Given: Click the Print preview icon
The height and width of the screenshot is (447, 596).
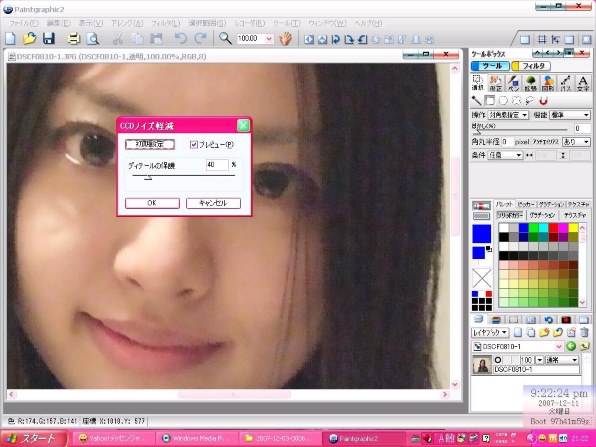Looking at the screenshot, I should (x=92, y=38).
